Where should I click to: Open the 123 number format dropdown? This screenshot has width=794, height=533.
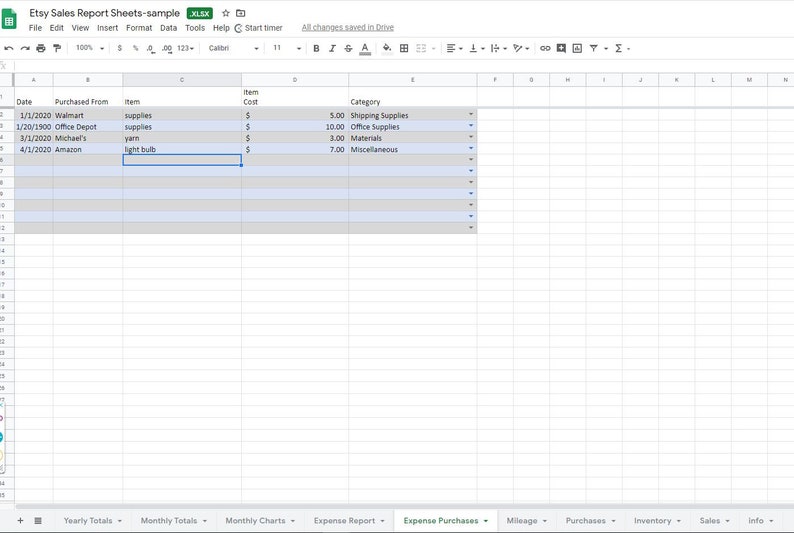pos(185,48)
